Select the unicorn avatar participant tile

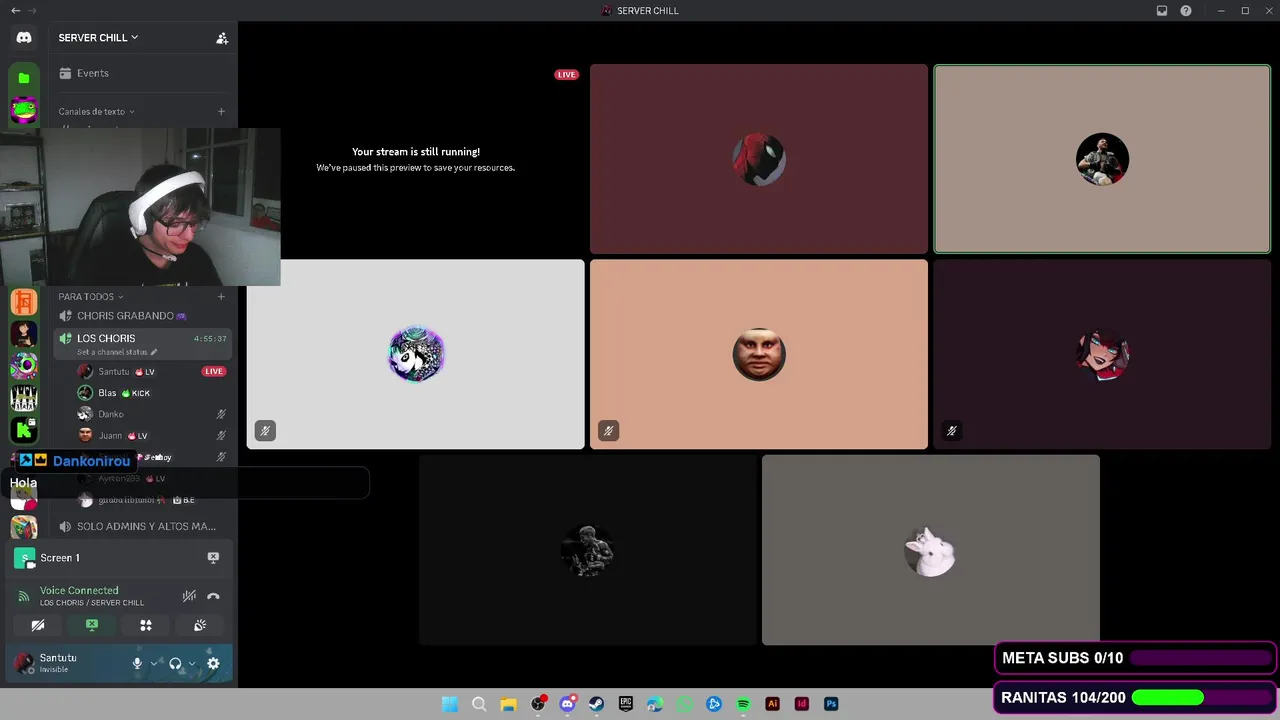(x=415, y=354)
